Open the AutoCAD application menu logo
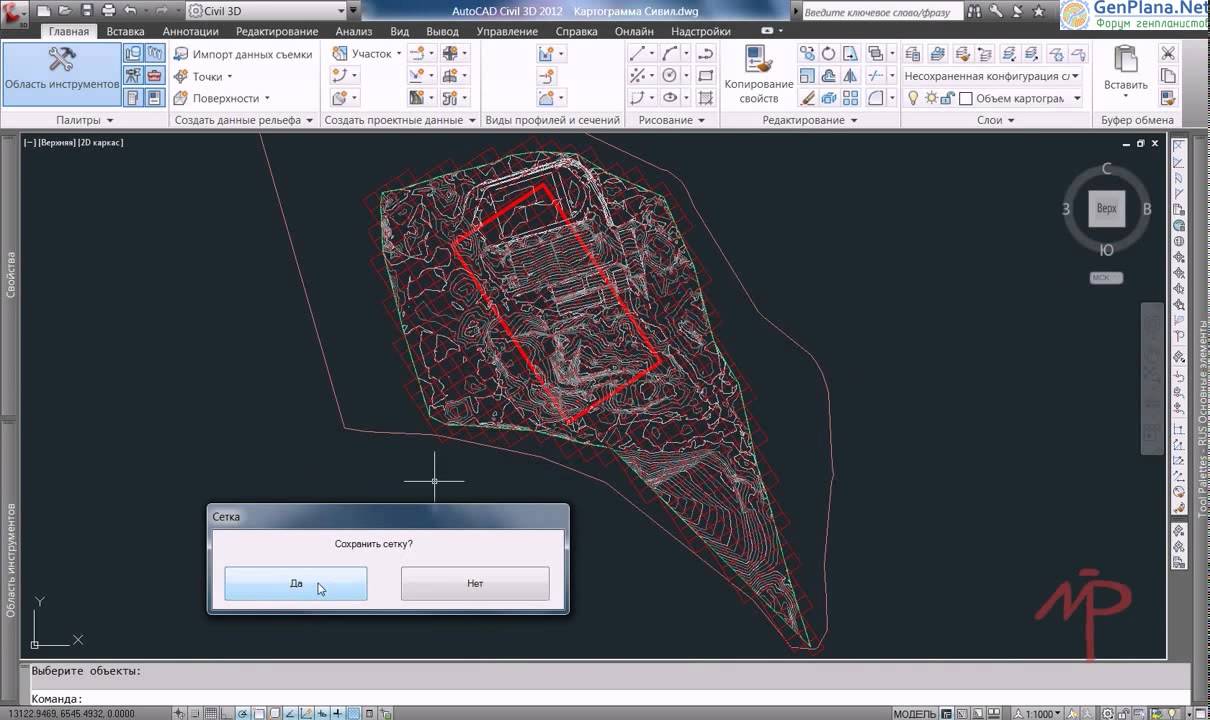The image size is (1210, 720). click(x=14, y=13)
